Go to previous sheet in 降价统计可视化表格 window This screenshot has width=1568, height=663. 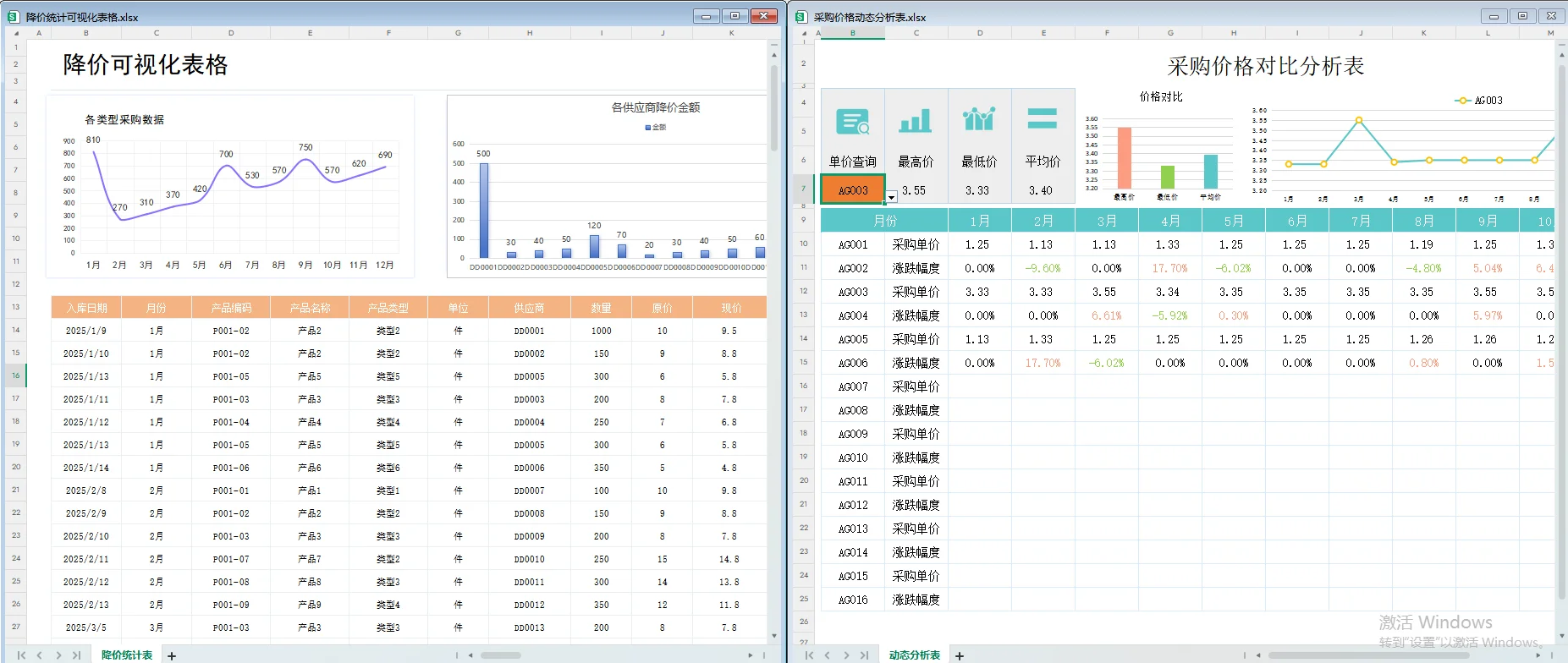click(39, 655)
